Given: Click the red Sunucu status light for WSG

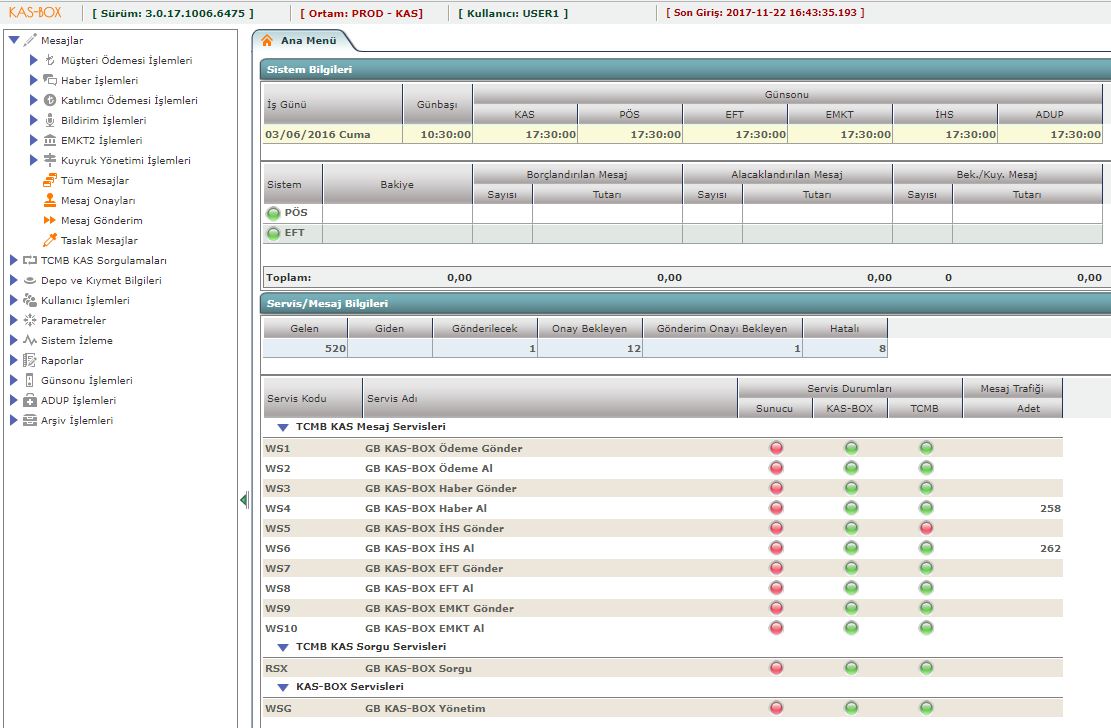Looking at the screenshot, I should click(777, 707).
